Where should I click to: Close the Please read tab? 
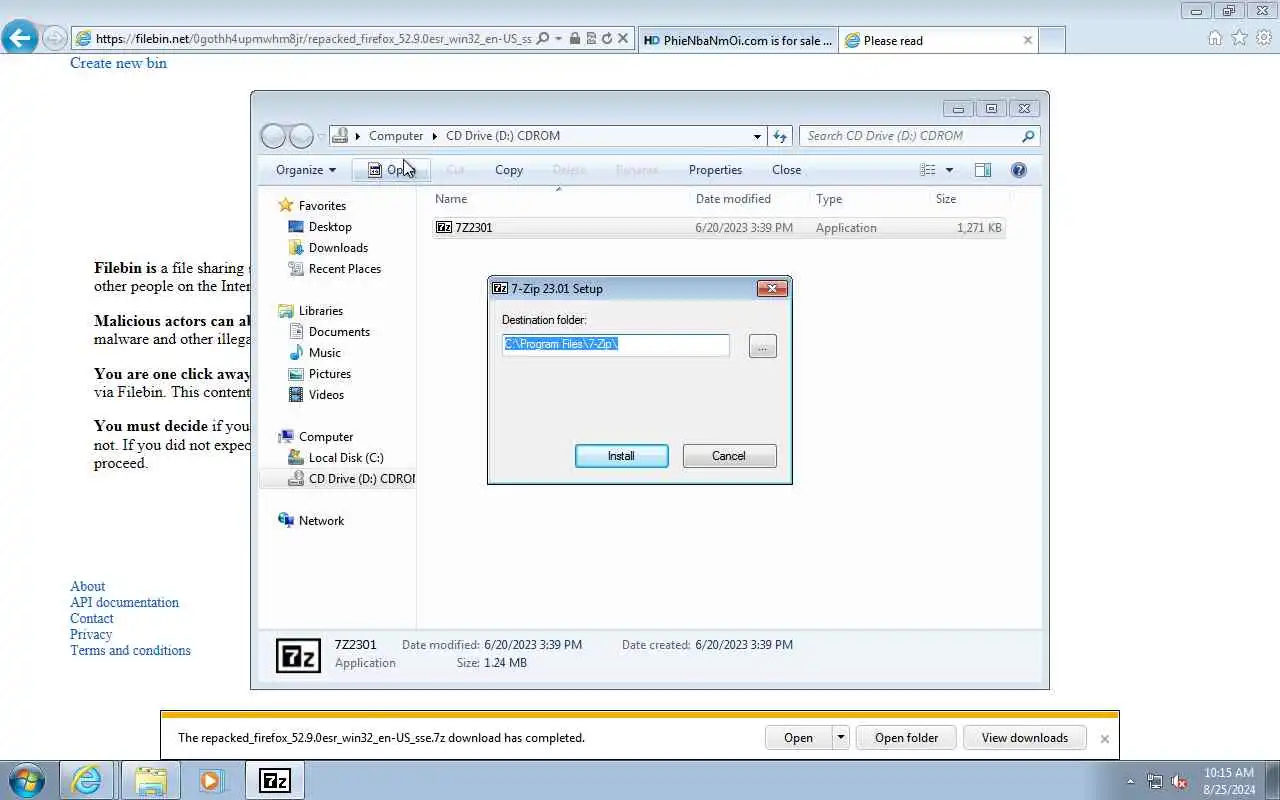(x=1027, y=40)
